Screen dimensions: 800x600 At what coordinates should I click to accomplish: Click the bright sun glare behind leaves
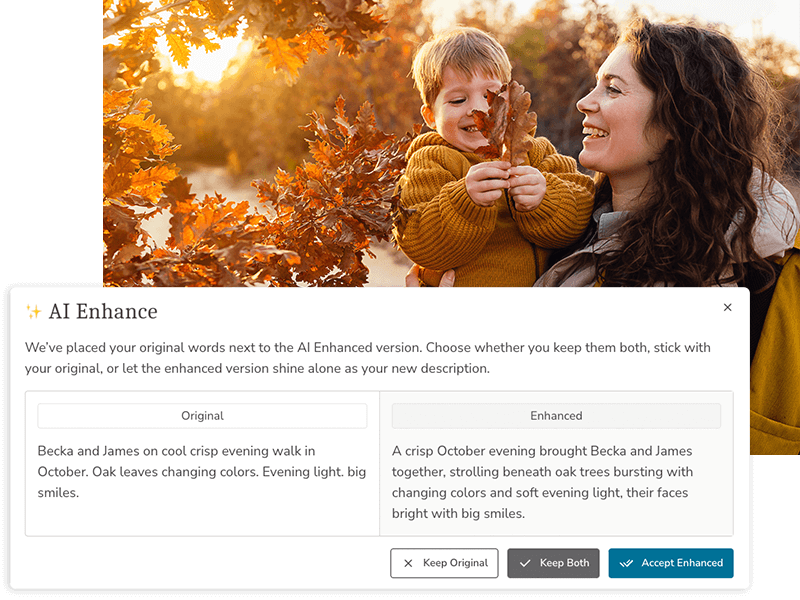204,56
